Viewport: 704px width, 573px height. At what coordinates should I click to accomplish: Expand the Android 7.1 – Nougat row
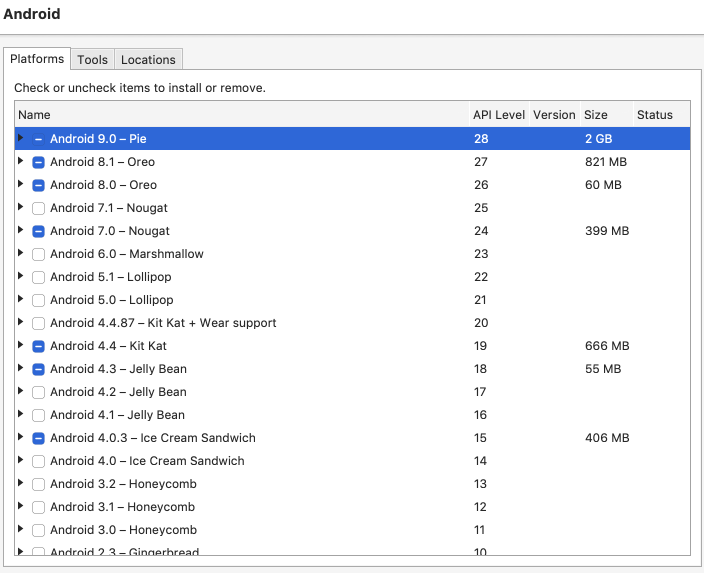(x=20, y=207)
